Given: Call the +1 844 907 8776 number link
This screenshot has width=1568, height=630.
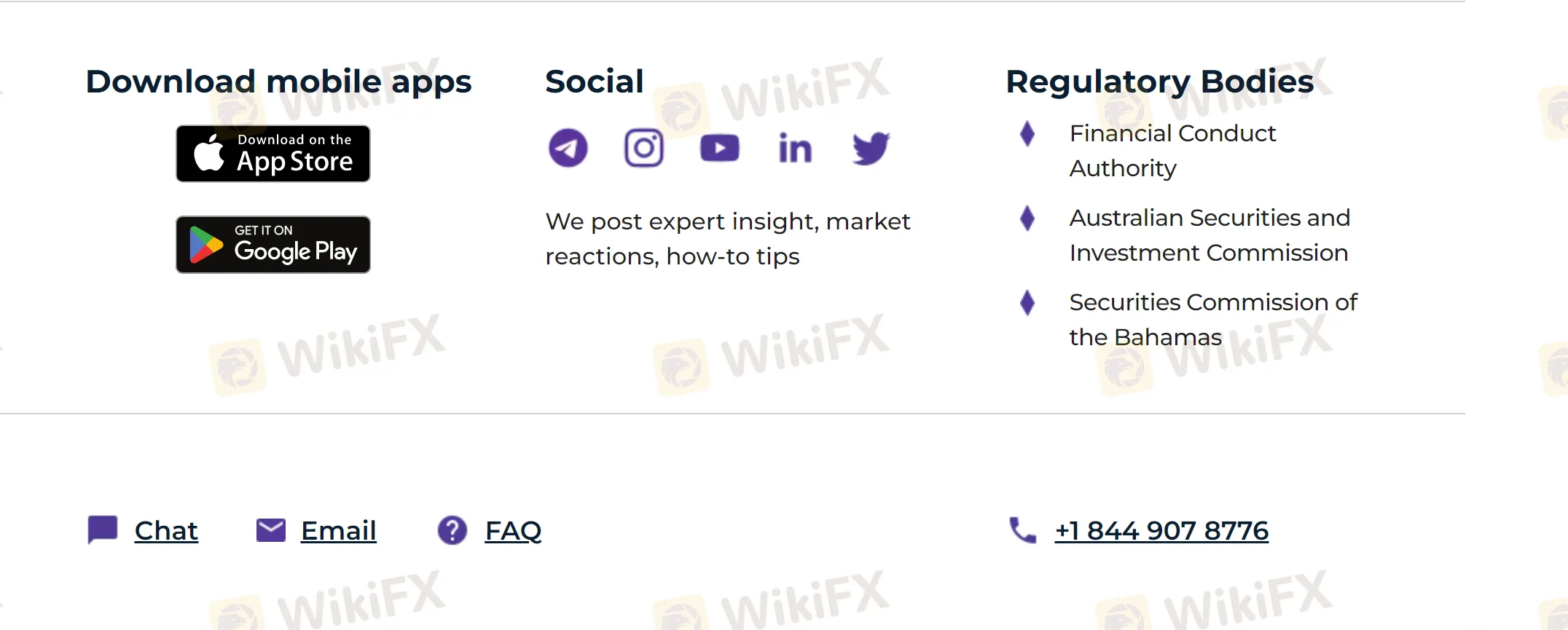Looking at the screenshot, I should click(1162, 531).
